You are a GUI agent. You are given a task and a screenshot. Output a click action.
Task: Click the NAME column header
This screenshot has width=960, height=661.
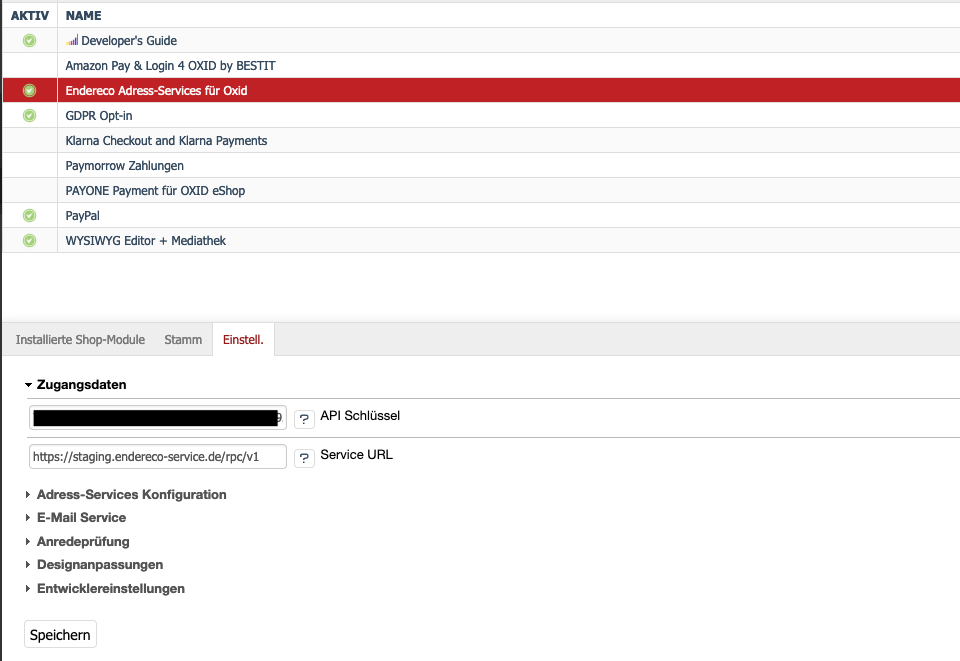(84, 15)
